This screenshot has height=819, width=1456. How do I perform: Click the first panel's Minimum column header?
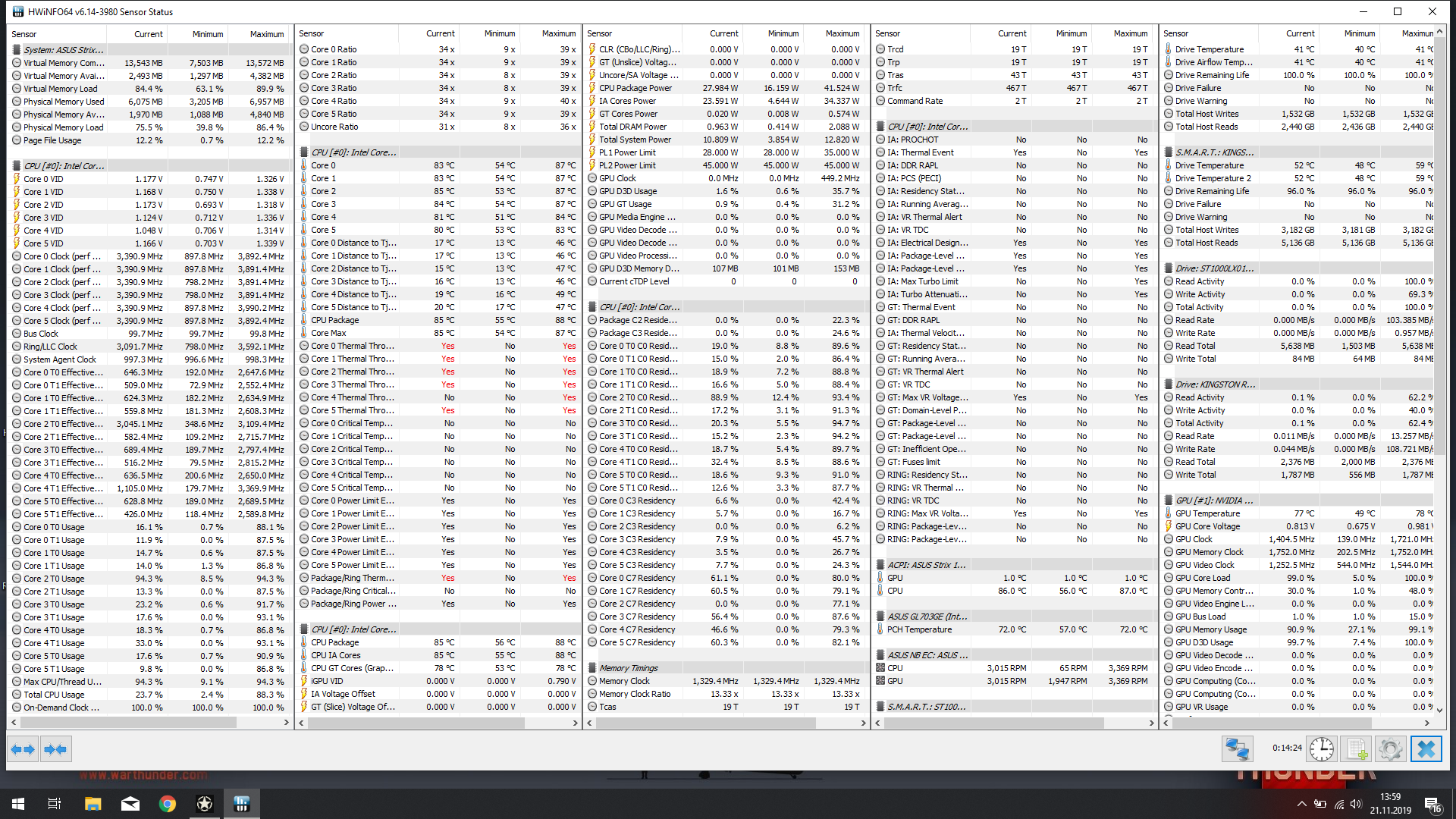(197, 34)
